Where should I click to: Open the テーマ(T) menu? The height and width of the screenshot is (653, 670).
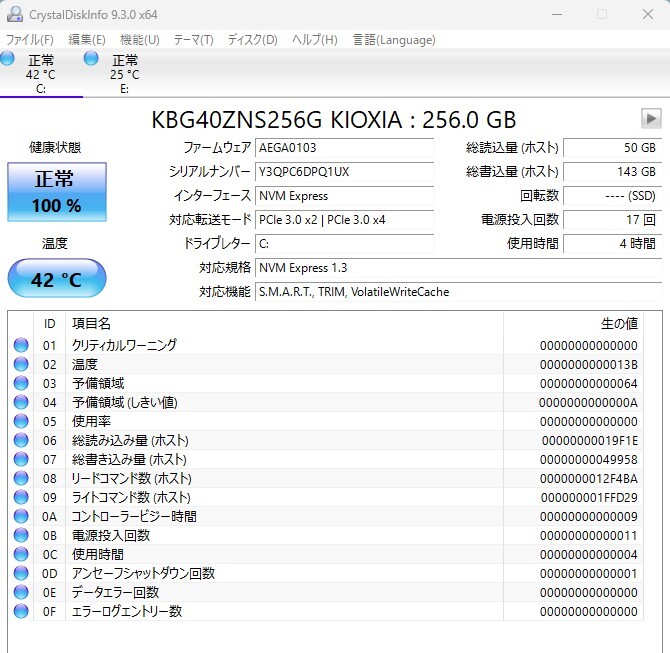pyautogui.click(x=193, y=40)
